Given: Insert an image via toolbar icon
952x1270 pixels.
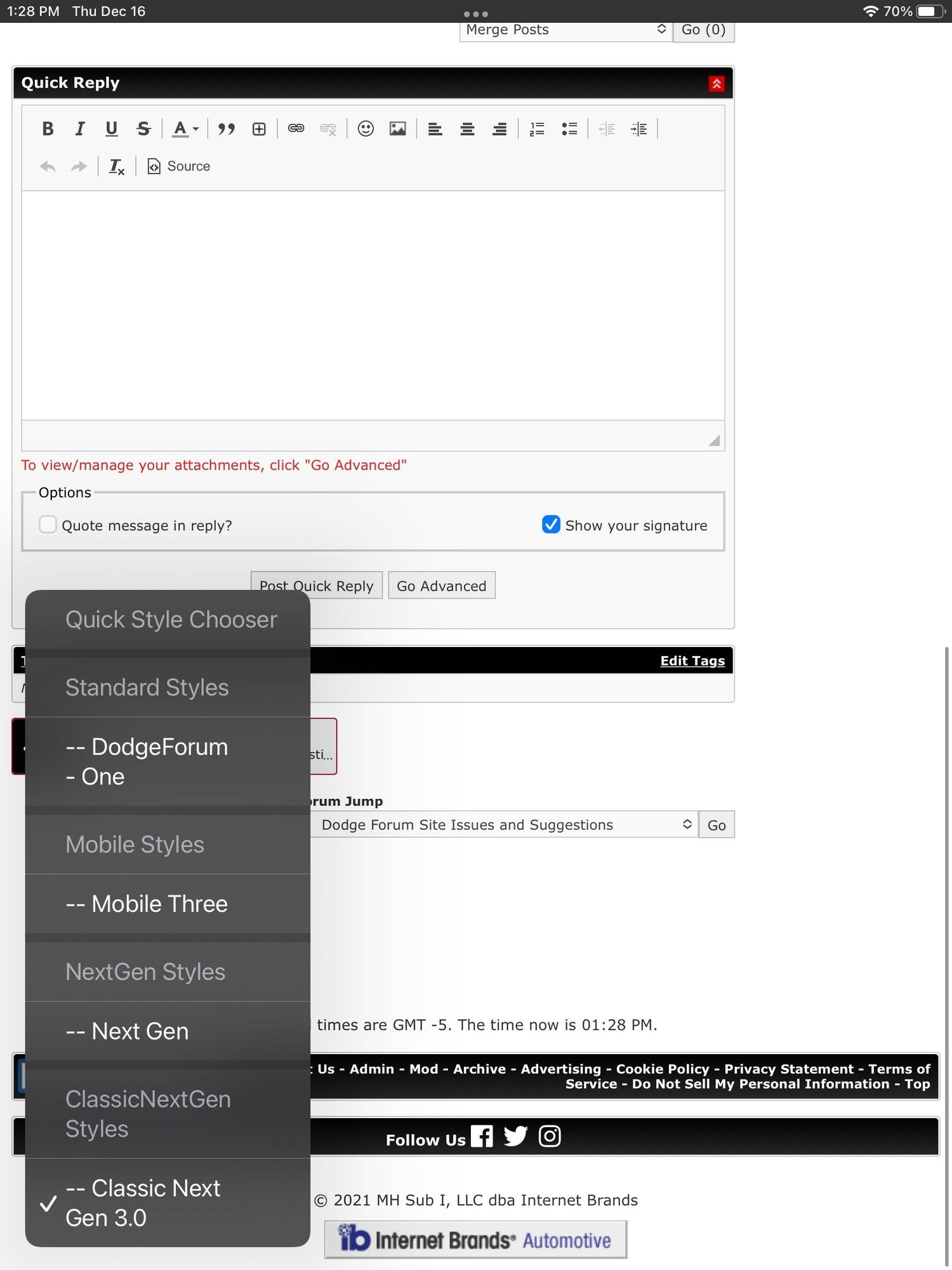Looking at the screenshot, I should 398,129.
